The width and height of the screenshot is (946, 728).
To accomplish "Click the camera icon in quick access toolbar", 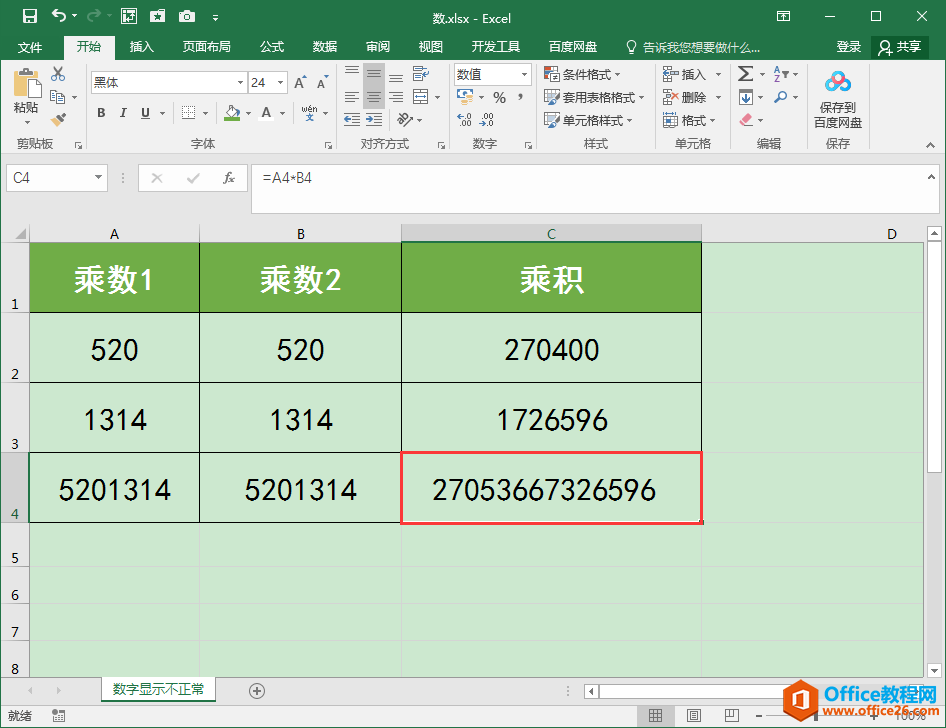I will click(186, 16).
